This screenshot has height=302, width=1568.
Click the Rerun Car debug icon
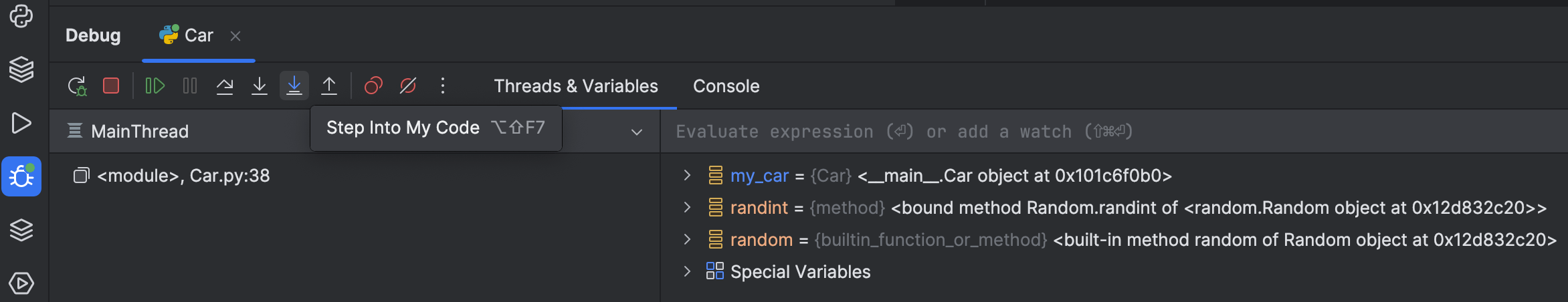pos(77,86)
